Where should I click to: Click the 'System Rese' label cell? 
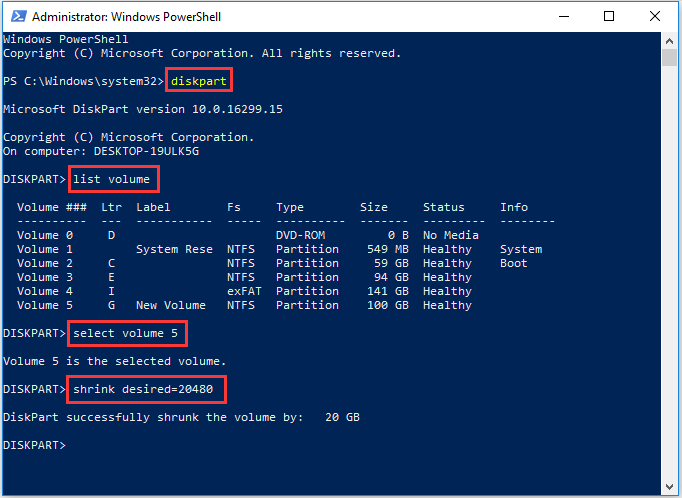[x=174, y=249]
